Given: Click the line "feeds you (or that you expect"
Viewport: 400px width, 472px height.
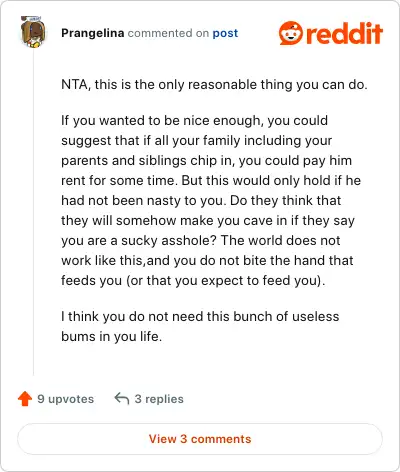Looking at the screenshot, I should coord(193,281).
